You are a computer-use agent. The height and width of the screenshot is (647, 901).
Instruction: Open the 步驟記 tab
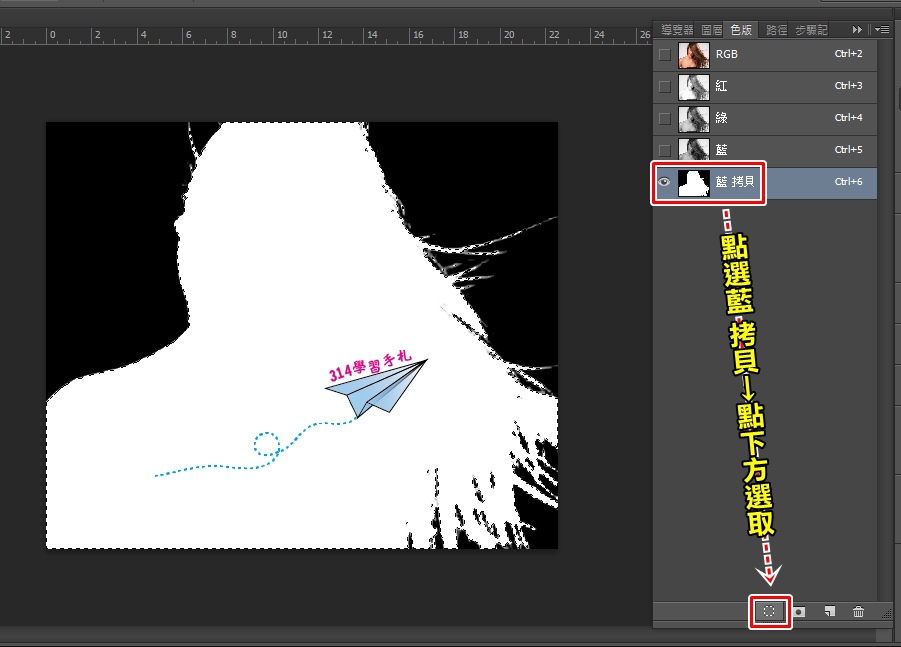811,29
